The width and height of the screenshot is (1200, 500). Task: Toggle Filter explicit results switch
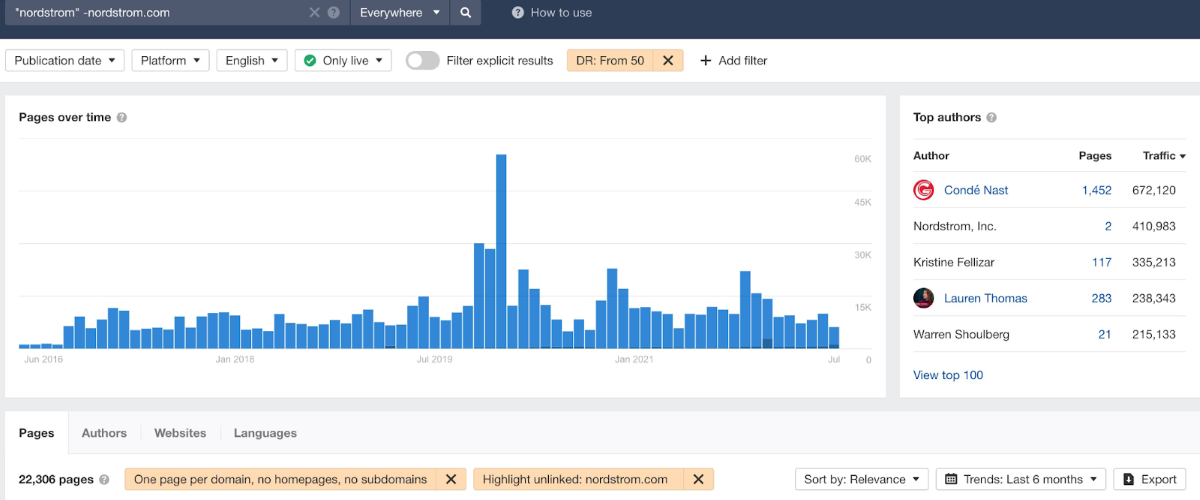(422, 60)
